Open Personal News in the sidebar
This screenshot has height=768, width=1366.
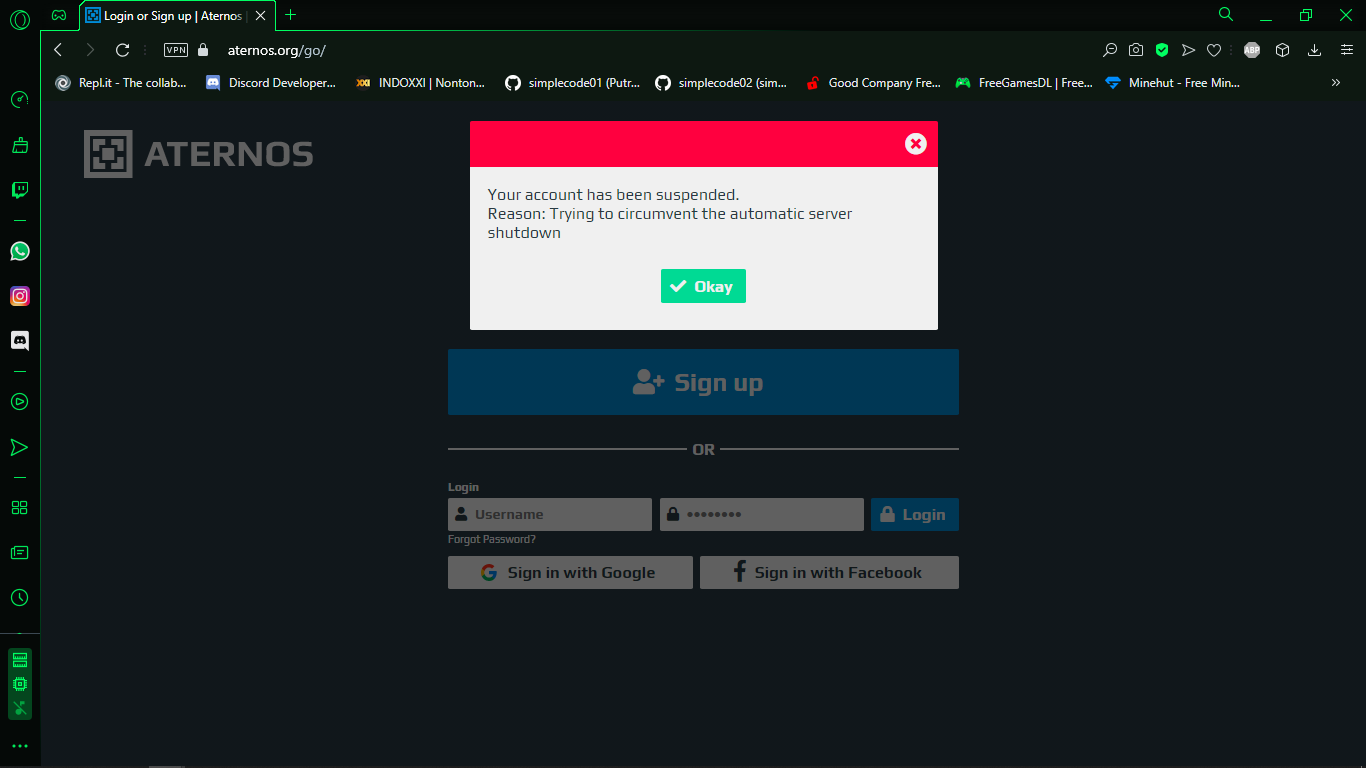(x=20, y=552)
